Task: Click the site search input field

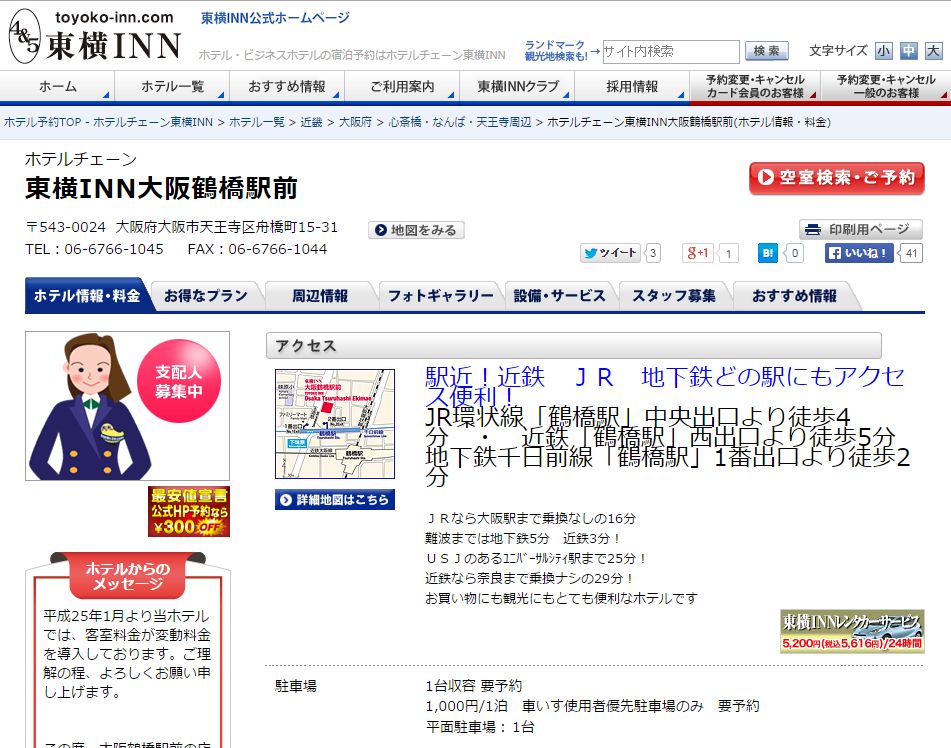Action: (670, 51)
